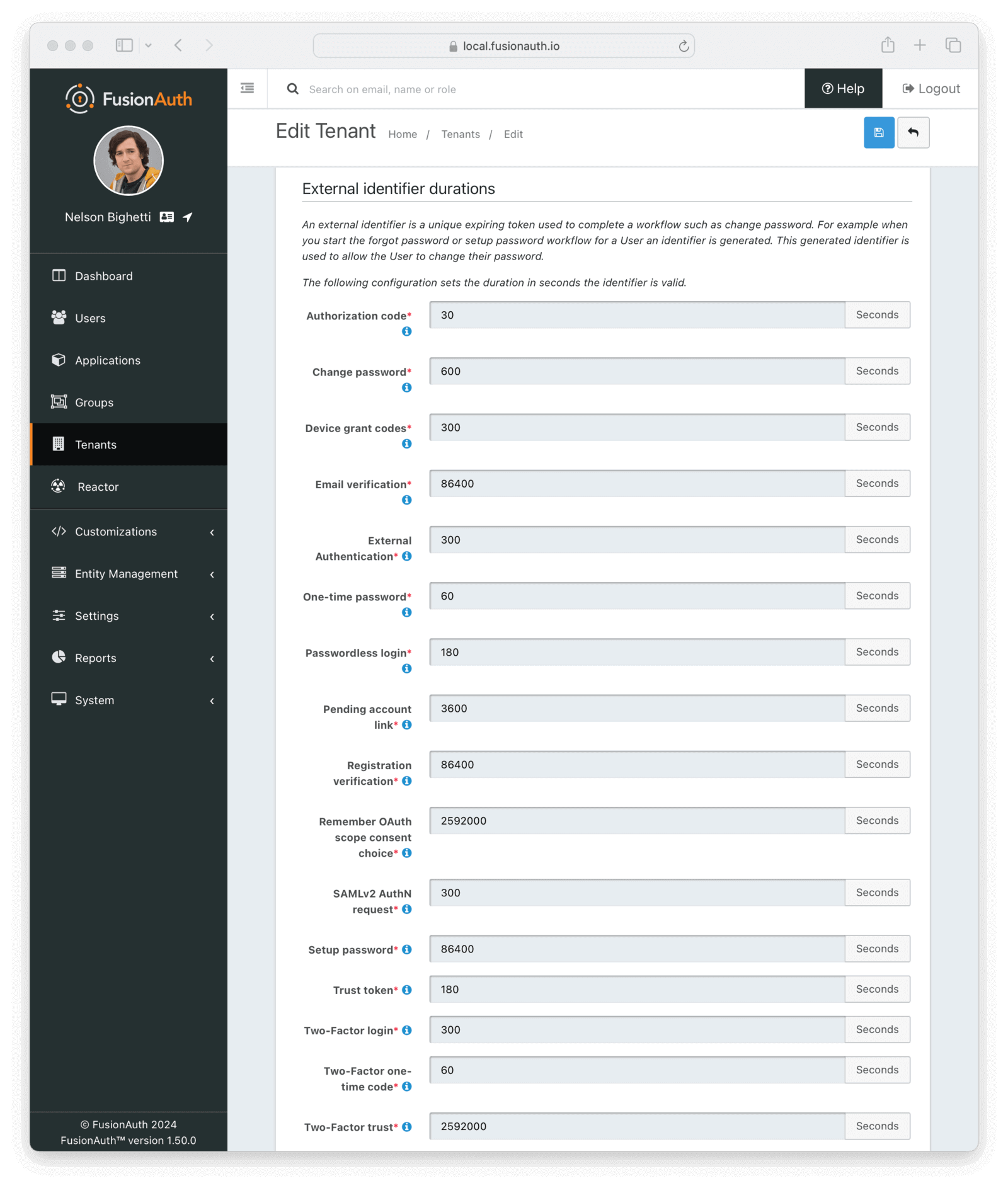Click the Change password info icon
Screen dimensions: 1008x1188
(407, 387)
